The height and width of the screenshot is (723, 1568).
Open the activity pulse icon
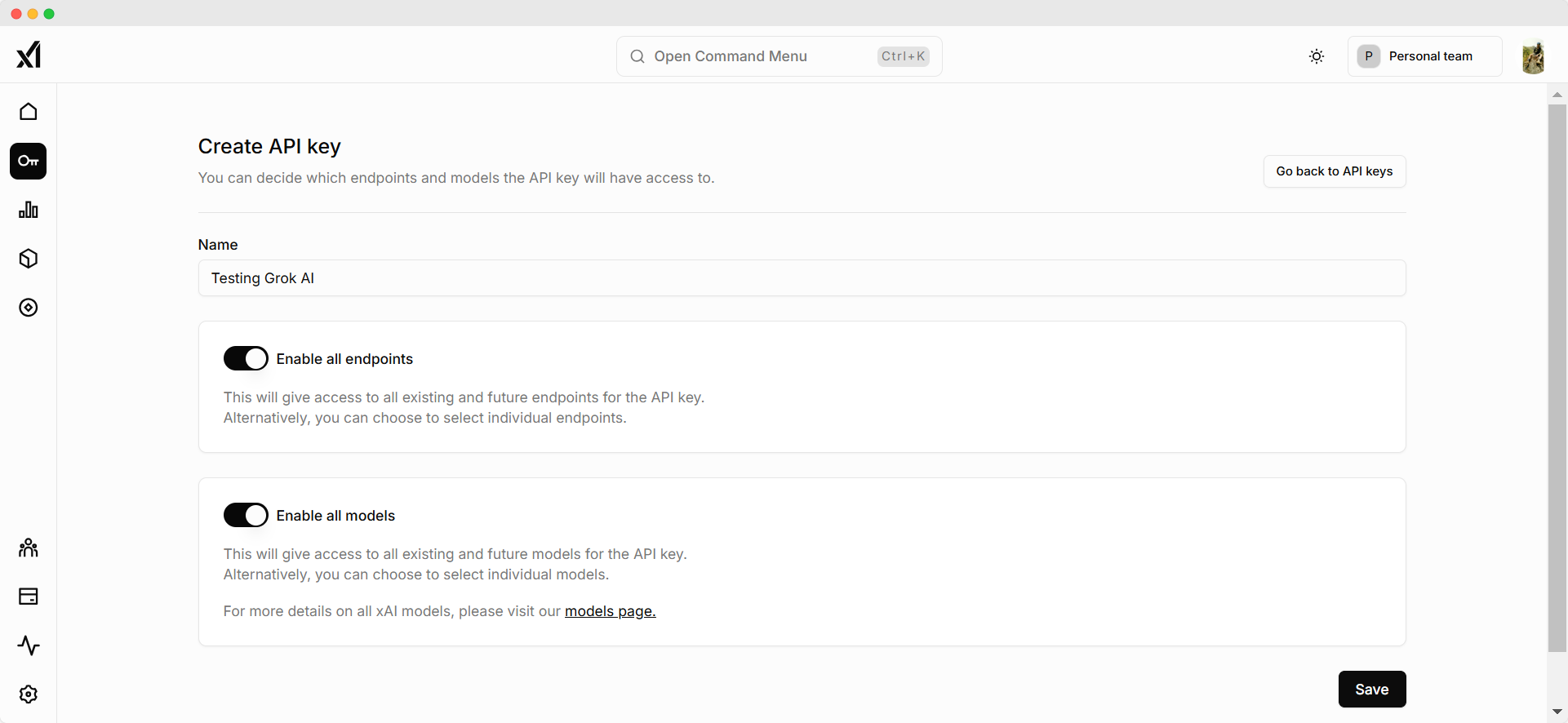click(29, 645)
